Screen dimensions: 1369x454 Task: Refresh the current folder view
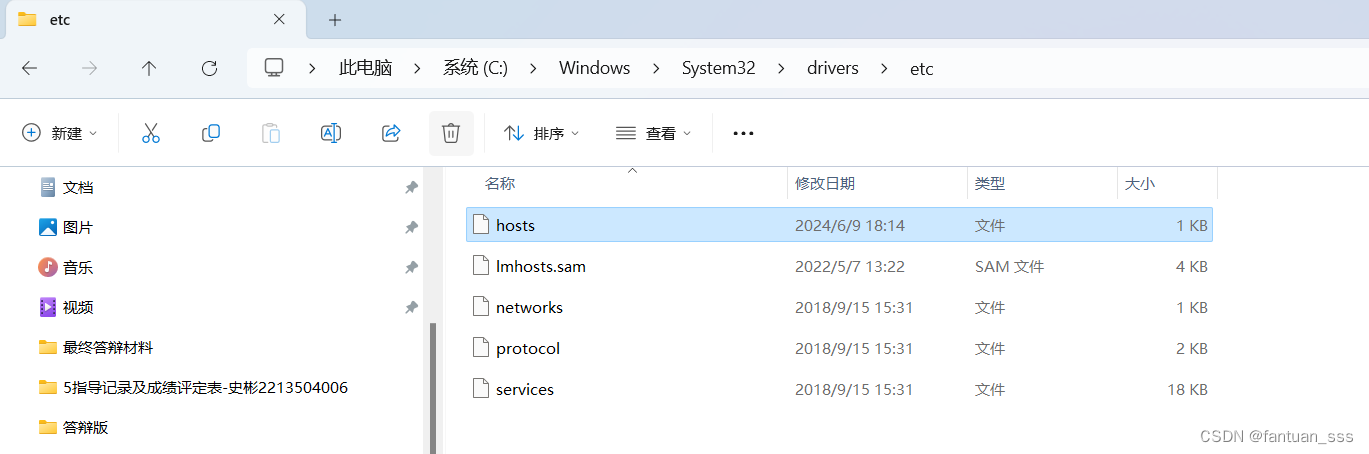click(x=209, y=68)
